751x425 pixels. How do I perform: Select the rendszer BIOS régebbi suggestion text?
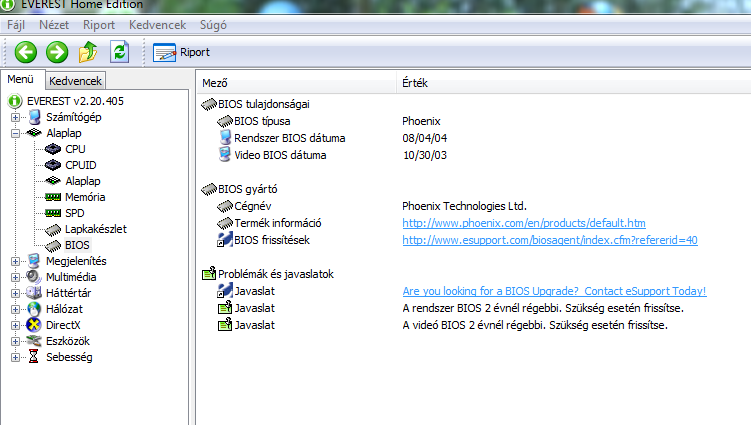pos(543,308)
